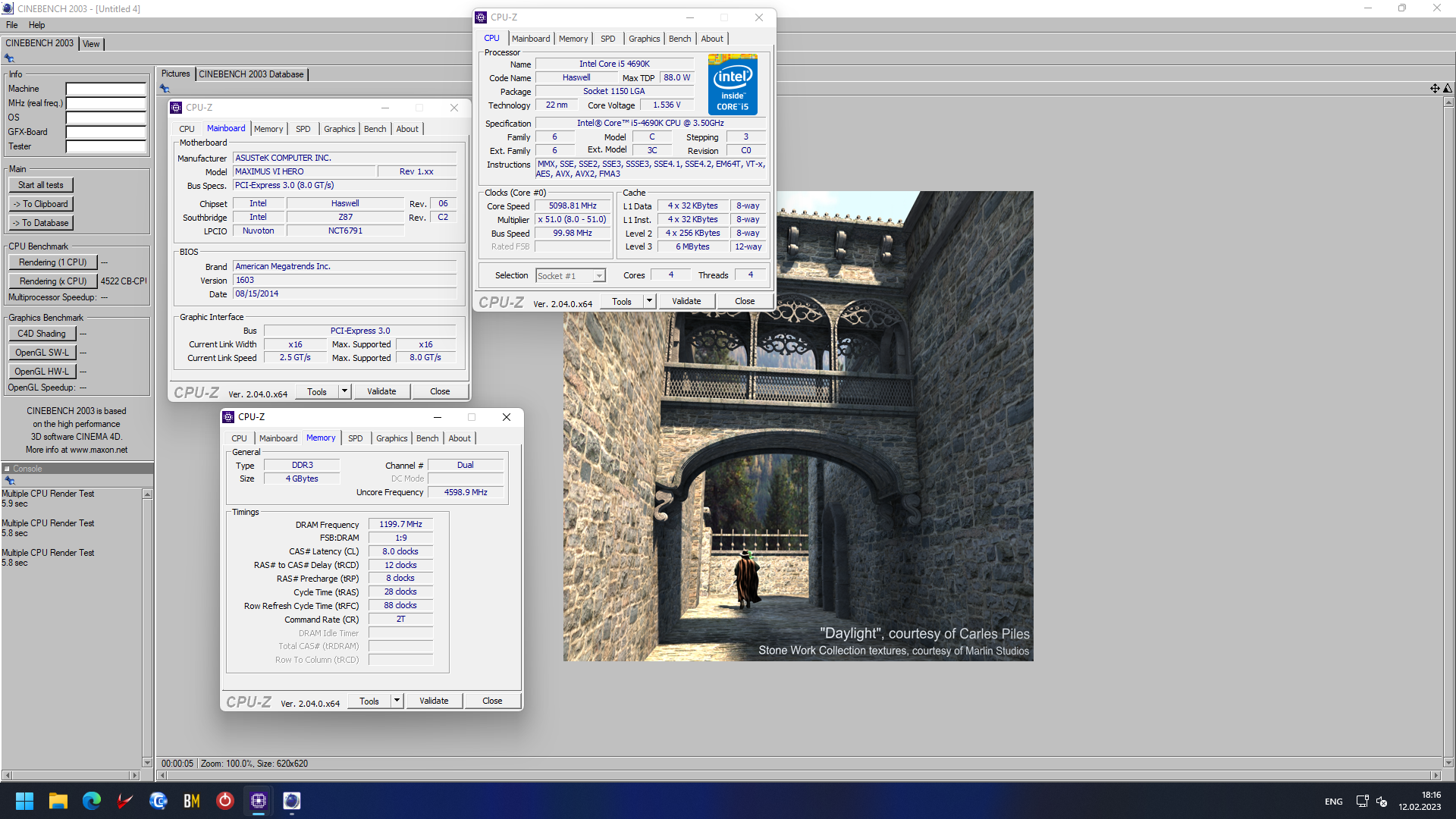Open the red wing icon app in taskbar
This screenshot has height=819, width=1456.
pos(125,801)
